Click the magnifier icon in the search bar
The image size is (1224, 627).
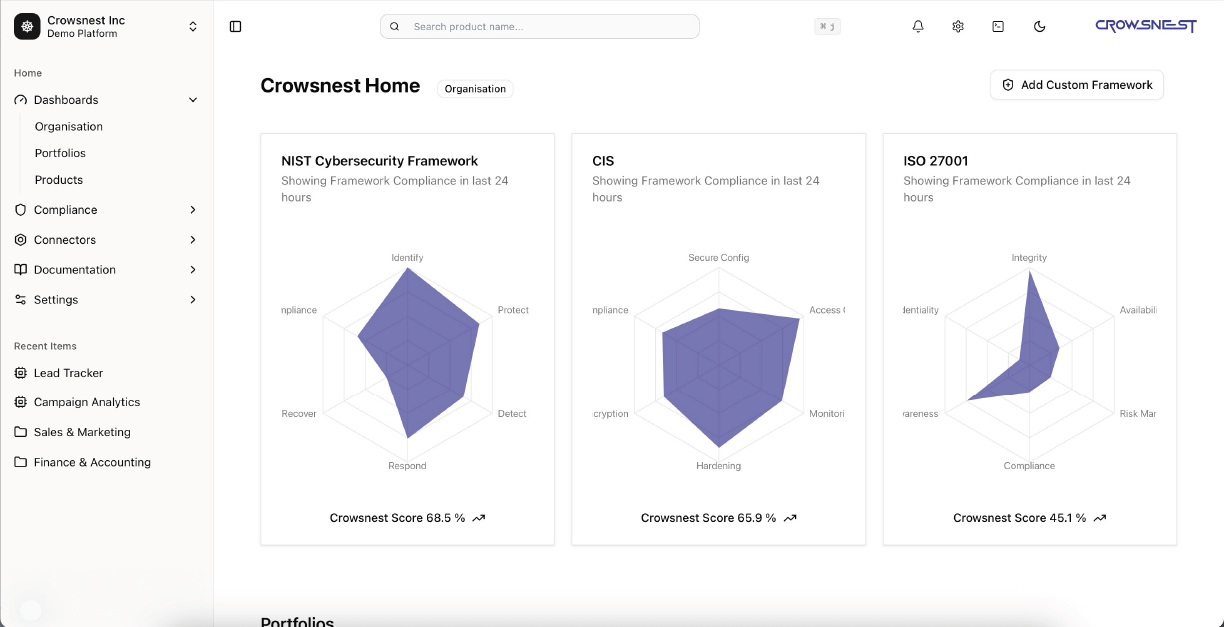click(x=395, y=27)
